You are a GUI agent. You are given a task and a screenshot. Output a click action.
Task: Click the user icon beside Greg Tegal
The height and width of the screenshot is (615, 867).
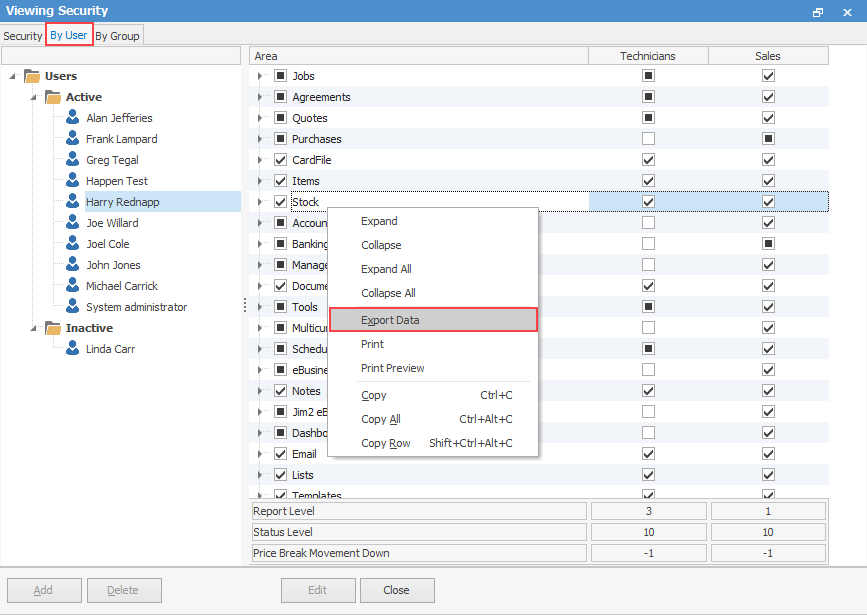[x=73, y=160]
